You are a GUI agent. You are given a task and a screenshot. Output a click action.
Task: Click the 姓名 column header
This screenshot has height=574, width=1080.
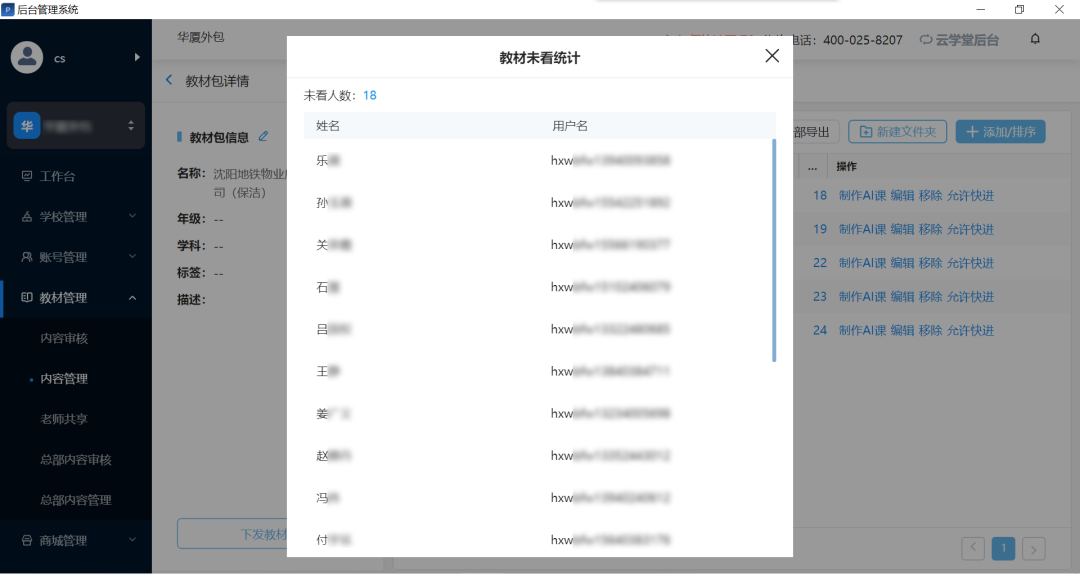point(328,125)
